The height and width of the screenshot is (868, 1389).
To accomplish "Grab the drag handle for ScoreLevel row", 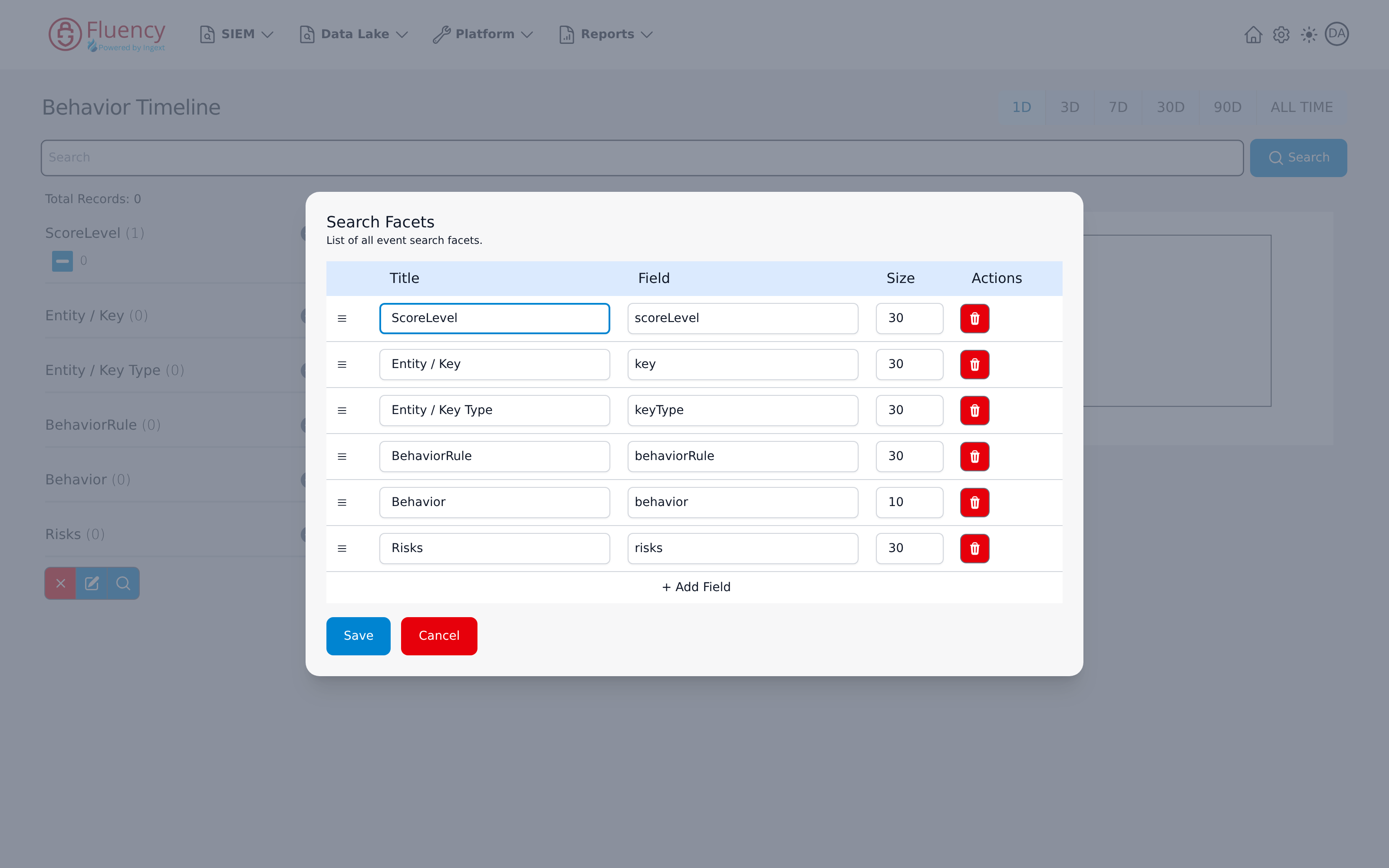I will (x=342, y=319).
